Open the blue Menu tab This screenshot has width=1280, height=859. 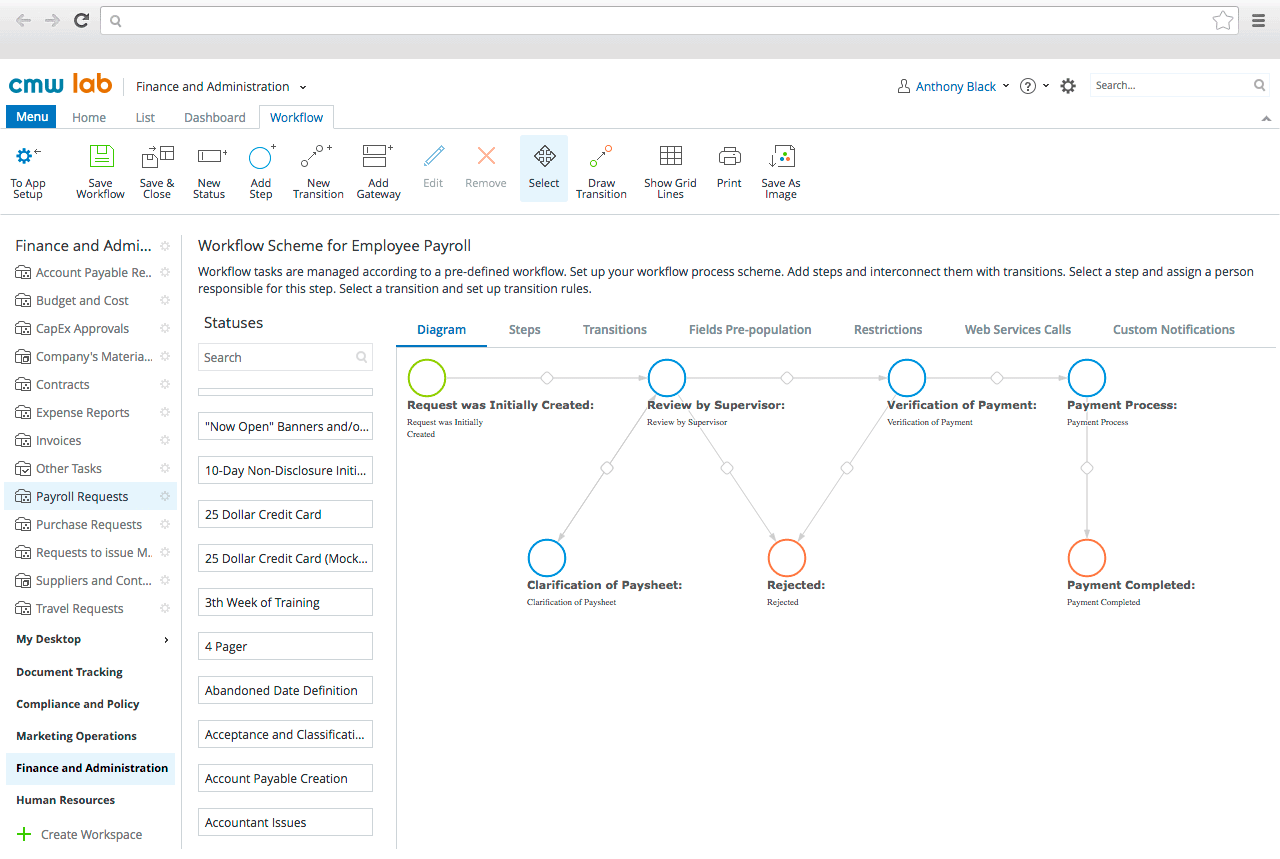(32, 117)
